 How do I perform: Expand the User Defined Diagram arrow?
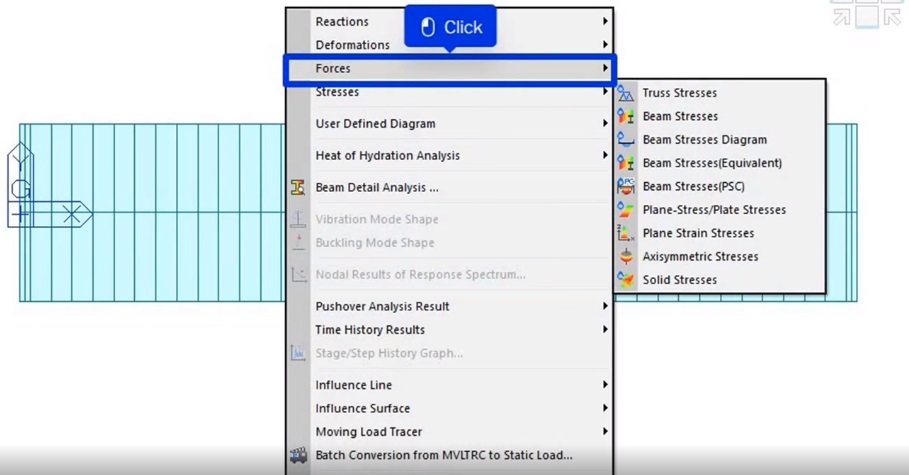tap(605, 124)
